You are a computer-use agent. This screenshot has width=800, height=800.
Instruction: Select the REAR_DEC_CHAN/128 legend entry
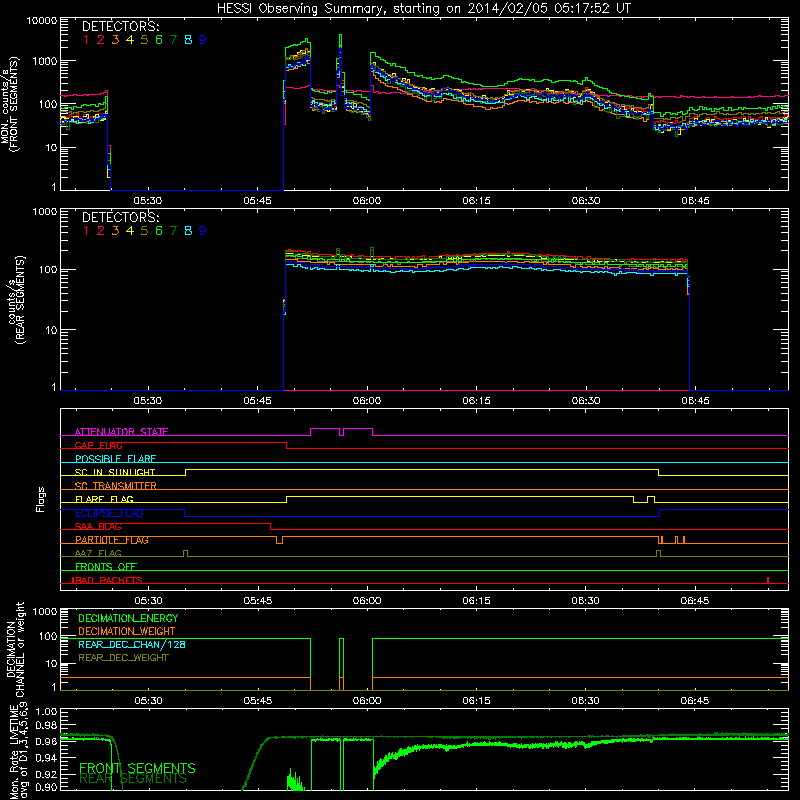pos(132,645)
